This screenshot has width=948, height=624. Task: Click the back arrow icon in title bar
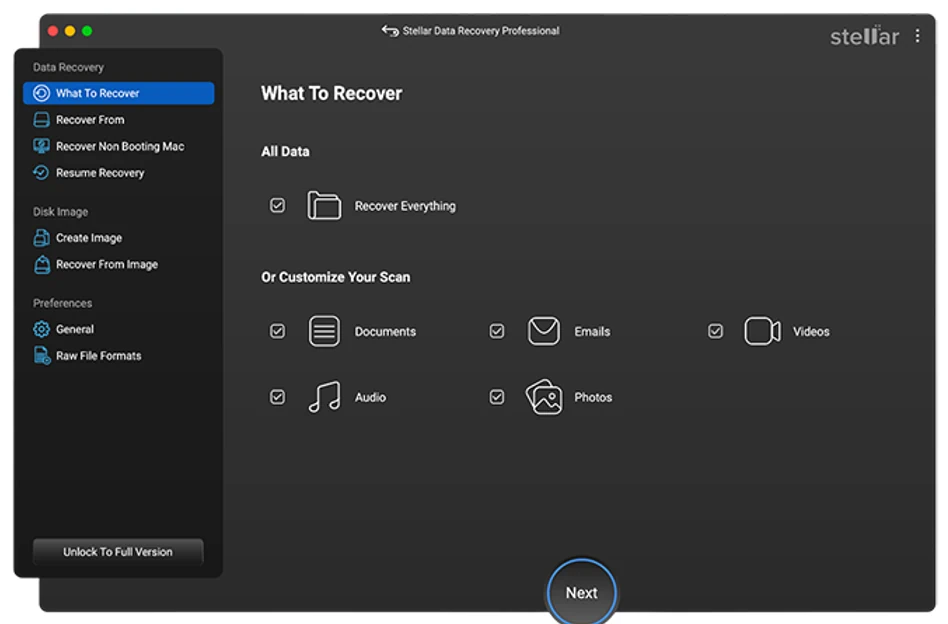coord(390,31)
